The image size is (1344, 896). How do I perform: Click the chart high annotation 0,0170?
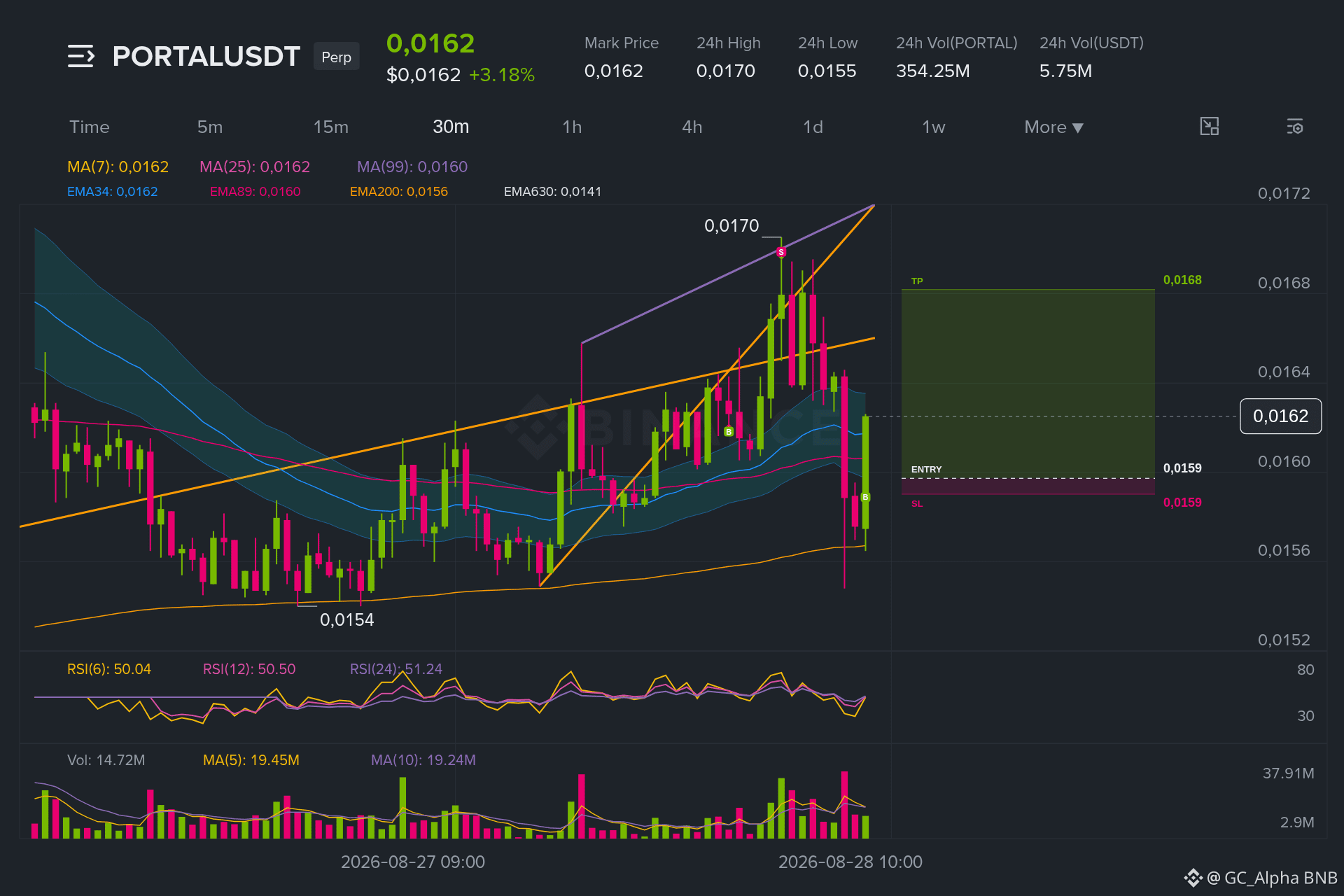(x=731, y=226)
